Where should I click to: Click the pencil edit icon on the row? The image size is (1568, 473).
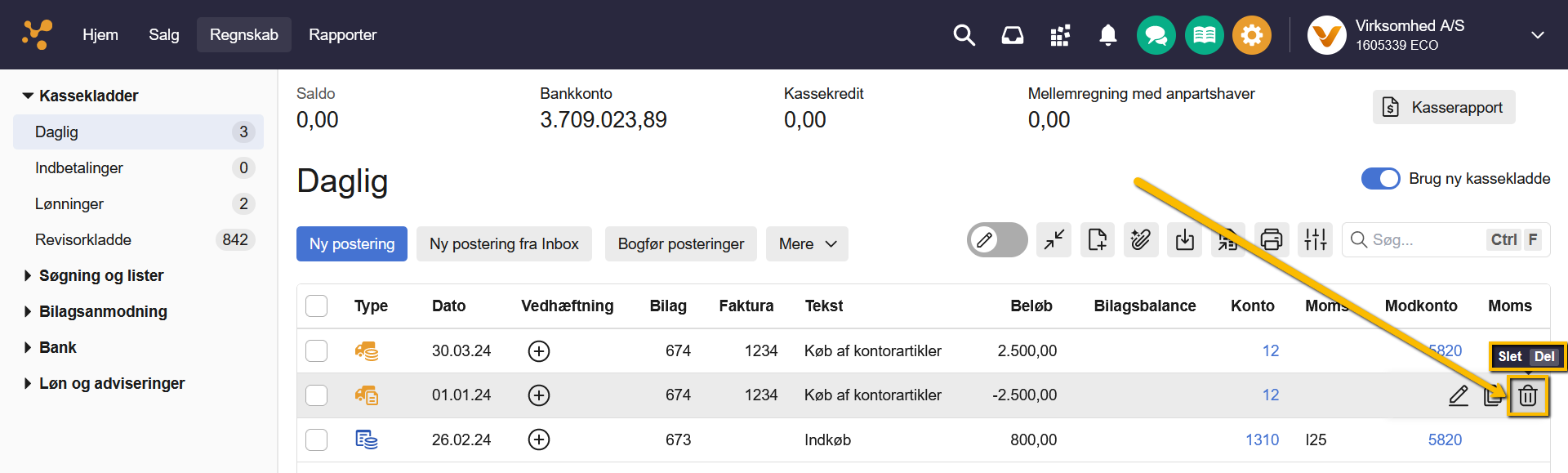click(x=1458, y=396)
